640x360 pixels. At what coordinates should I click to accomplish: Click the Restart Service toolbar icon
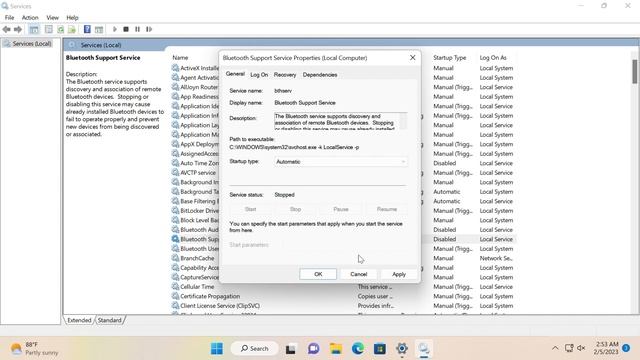[149, 29]
